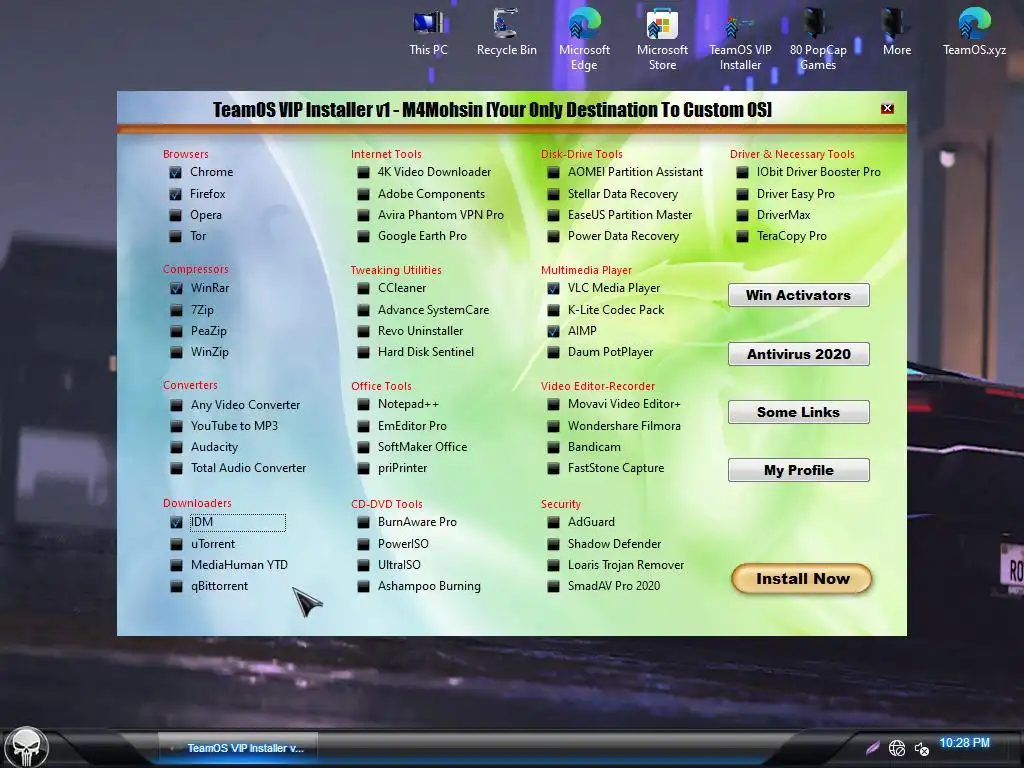Uncheck VLC Media Player checkbox
1024x768 pixels.
coord(553,288)
